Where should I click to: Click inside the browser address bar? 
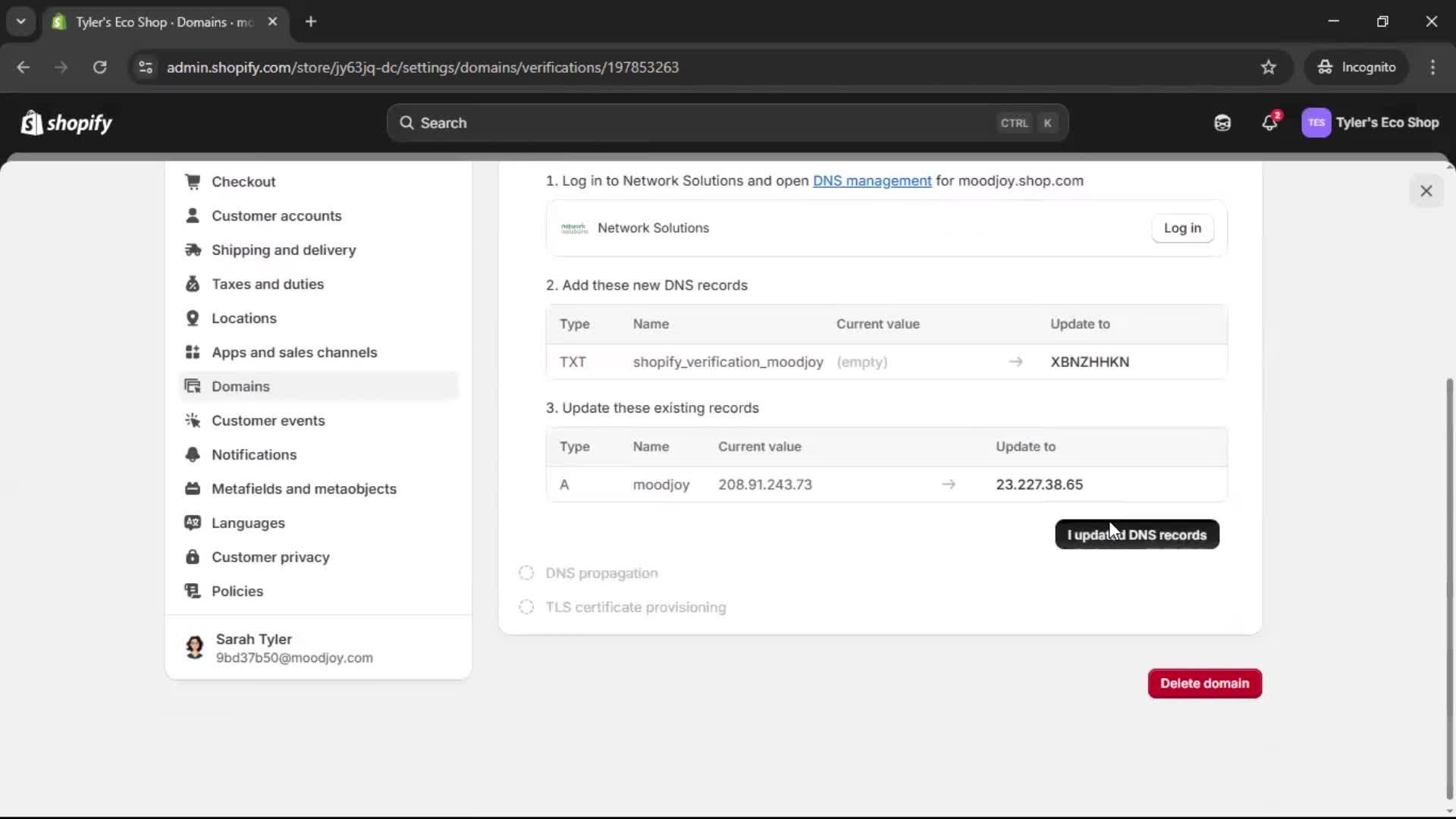tap(531, 67)
